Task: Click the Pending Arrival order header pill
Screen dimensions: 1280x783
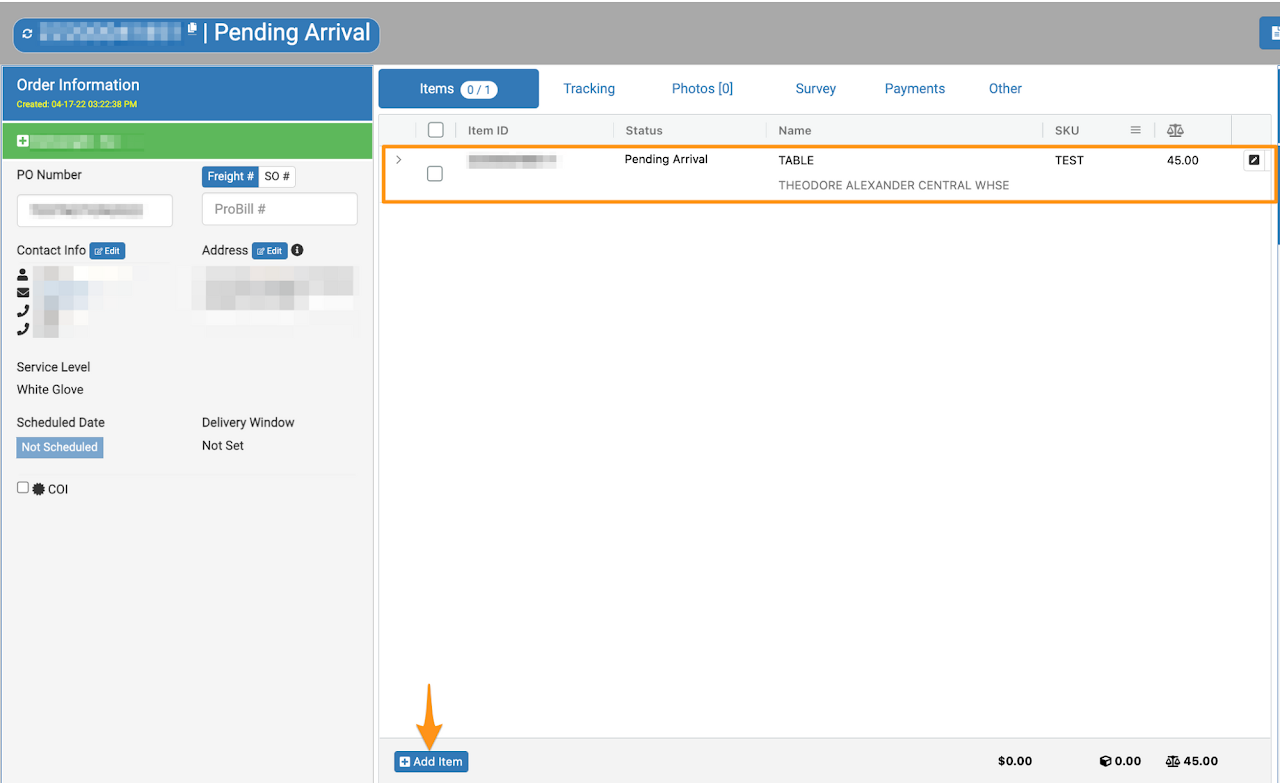Action: pyautogui.click(x=196, y=33)
